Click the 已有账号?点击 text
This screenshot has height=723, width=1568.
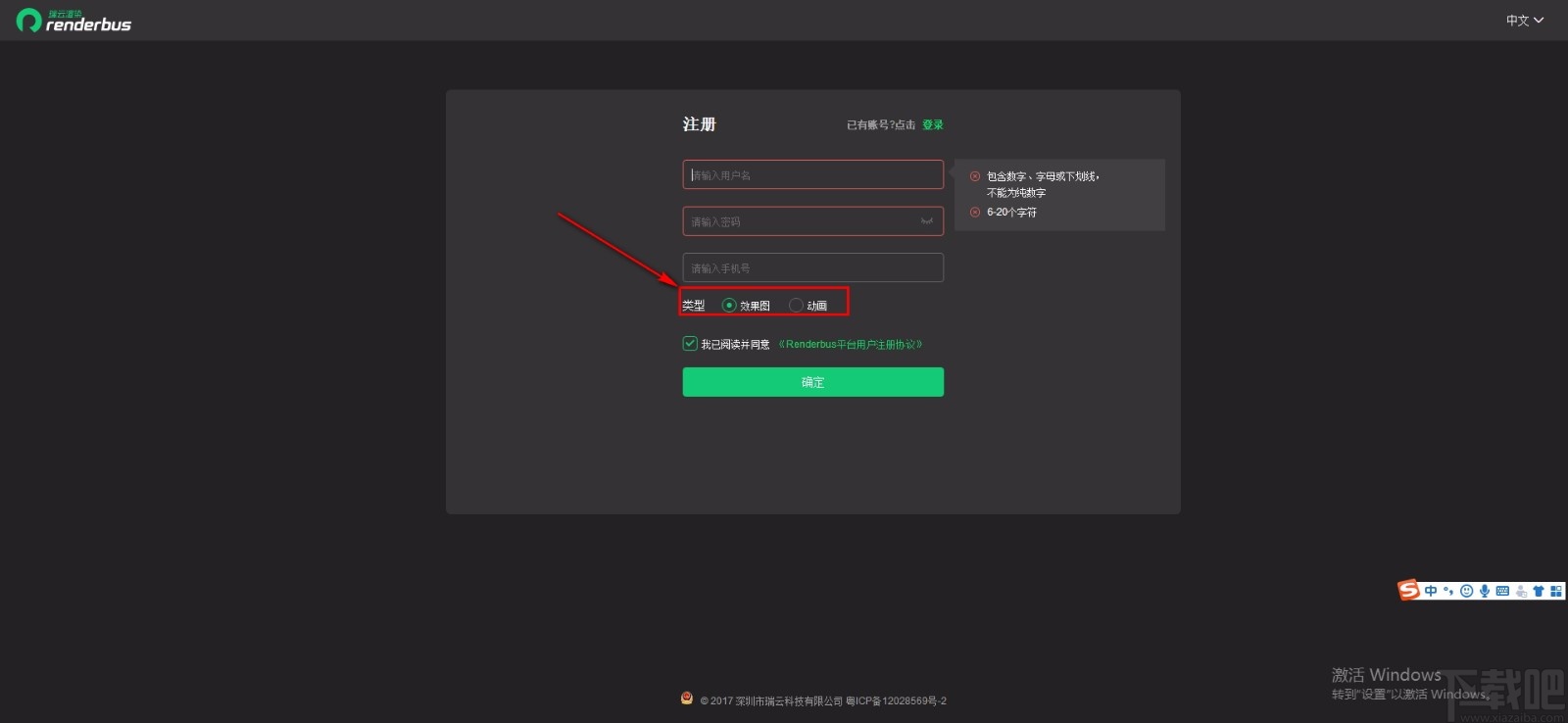click(x=881, y=124)
